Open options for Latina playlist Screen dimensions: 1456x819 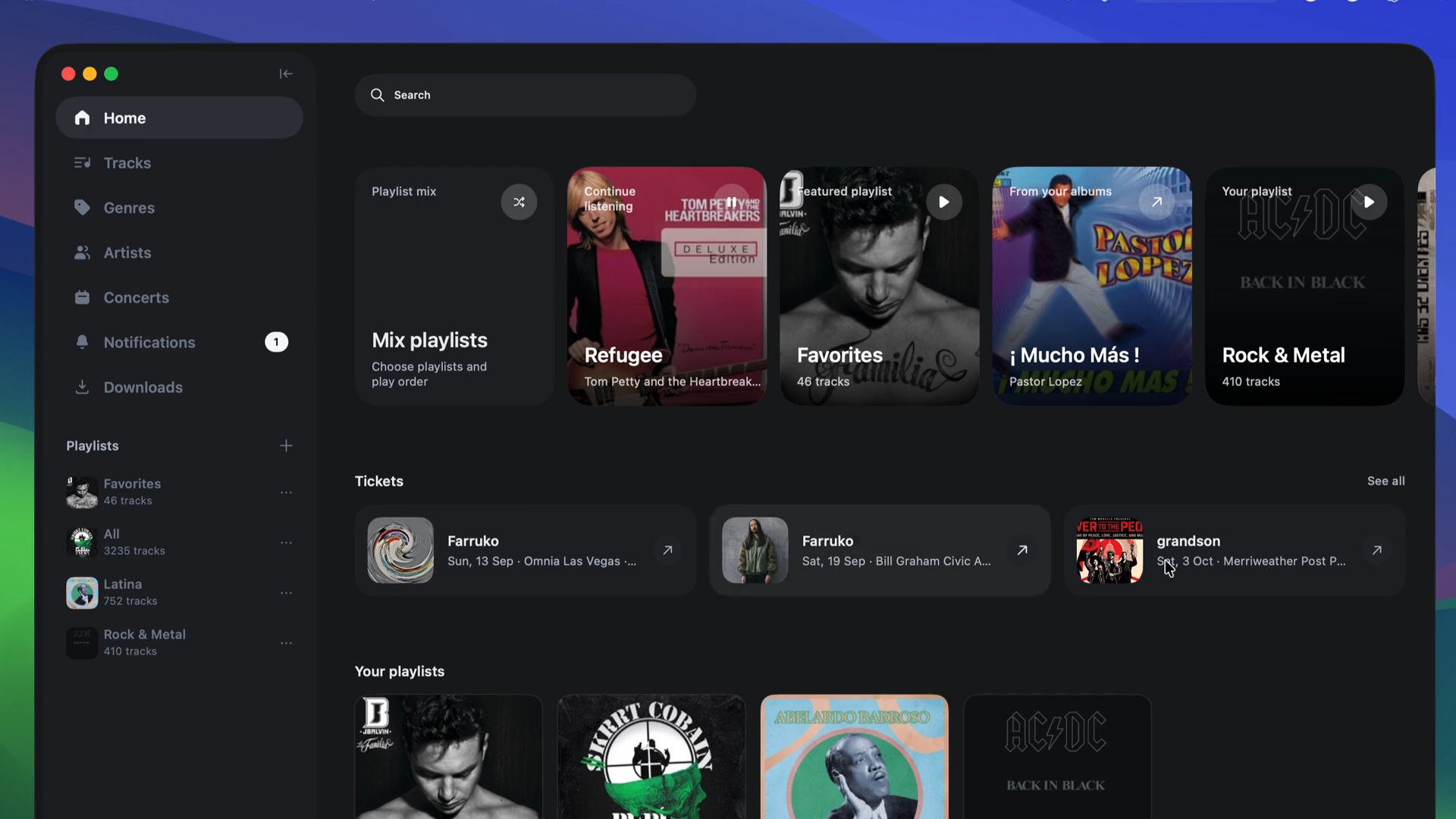[x=286, y=592]
